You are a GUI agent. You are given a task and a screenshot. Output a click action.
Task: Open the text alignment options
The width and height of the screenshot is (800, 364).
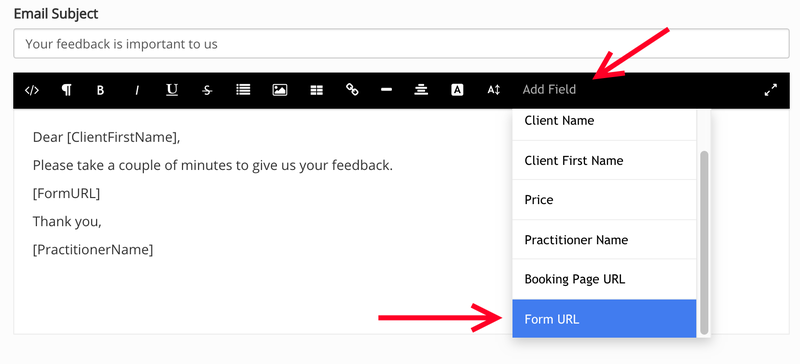(421, 90)
